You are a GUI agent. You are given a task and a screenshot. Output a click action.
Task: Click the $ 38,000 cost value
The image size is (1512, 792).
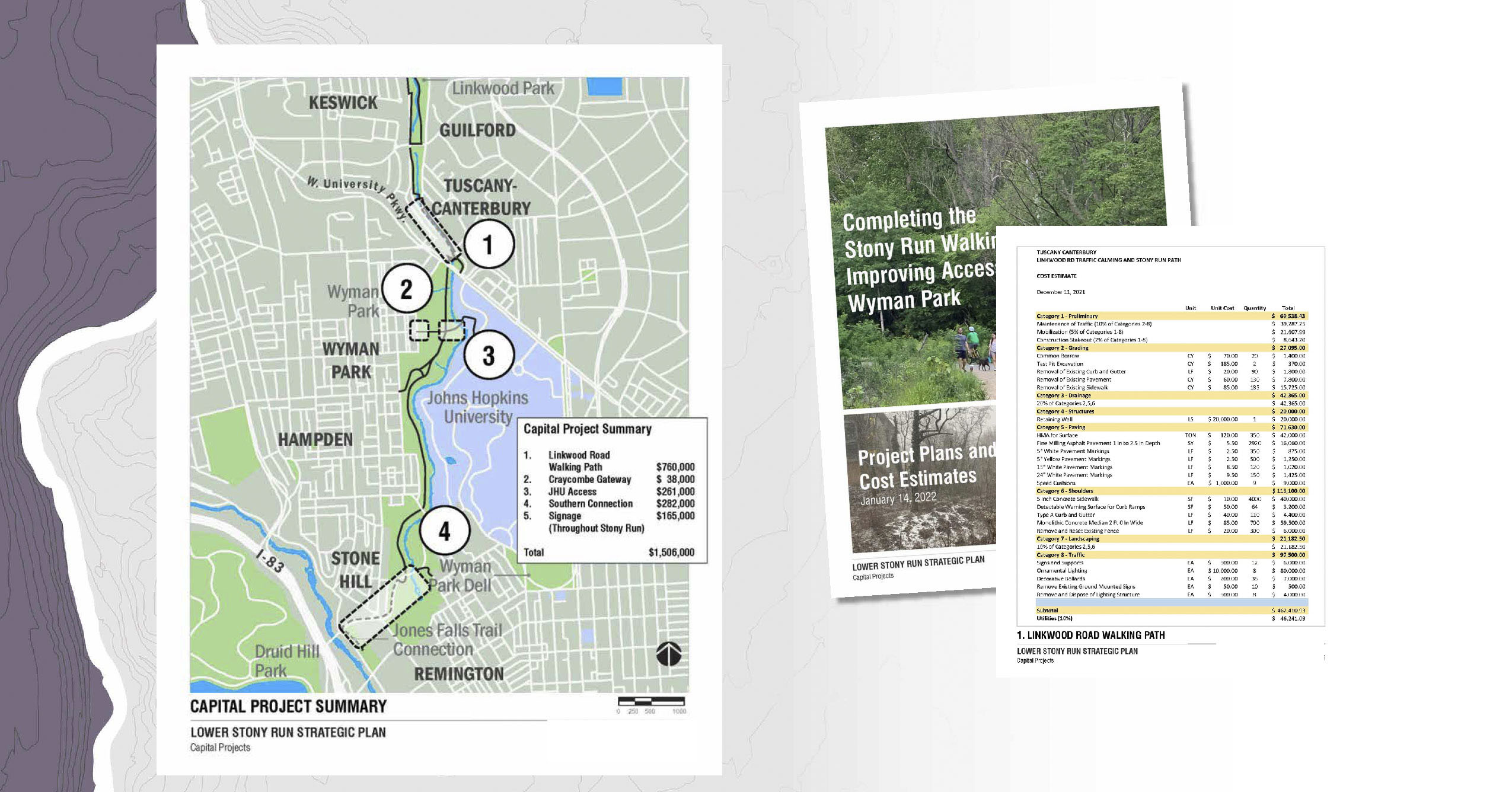point(675,479)
